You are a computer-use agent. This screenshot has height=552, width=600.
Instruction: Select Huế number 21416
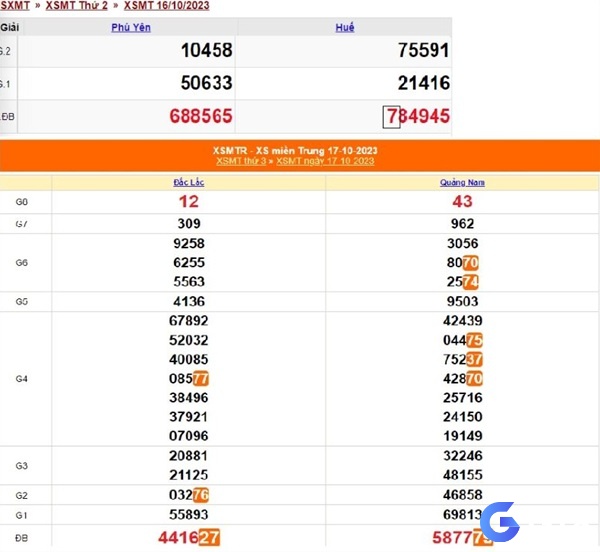424,83
